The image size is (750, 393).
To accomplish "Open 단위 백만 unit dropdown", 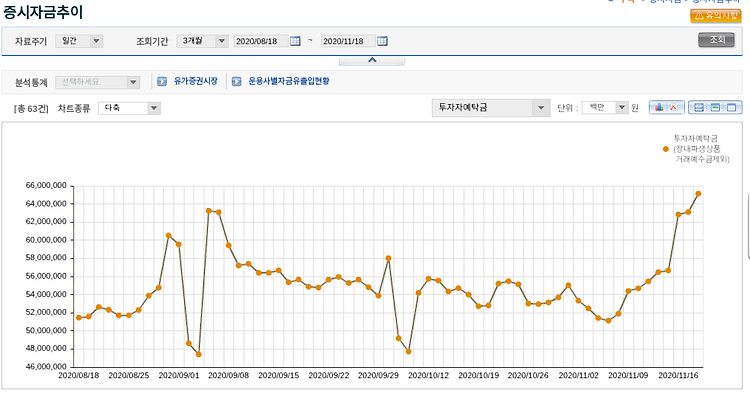I will click(605, 108).
